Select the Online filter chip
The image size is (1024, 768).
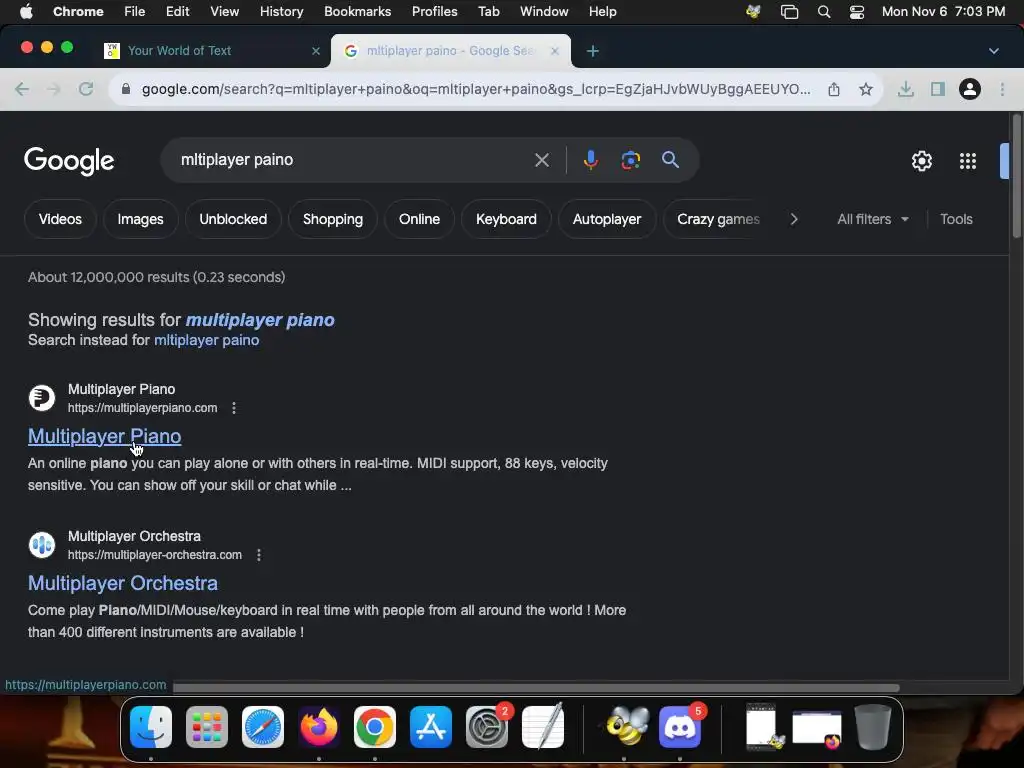(x=419, y=219)
